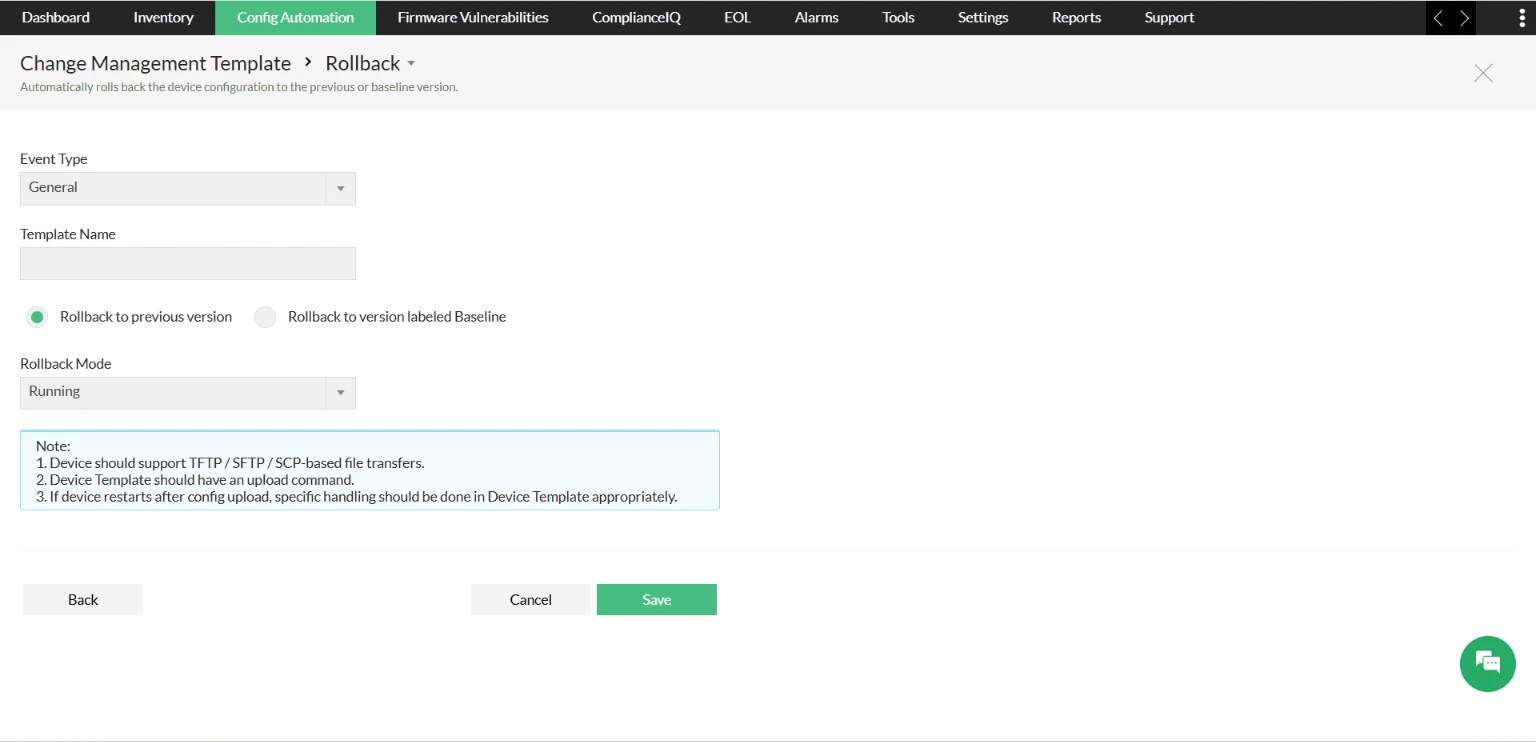Switch to the Tools tab
1536x742 pixels.
coord(898,18)
